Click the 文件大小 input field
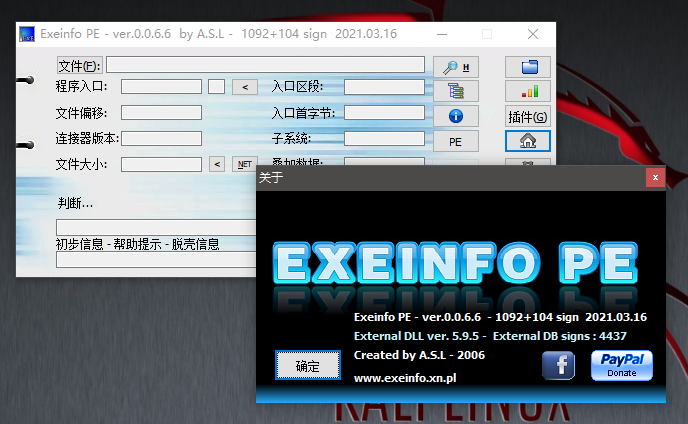Screen dimensions: 688x424 click(x=161, y=165)
